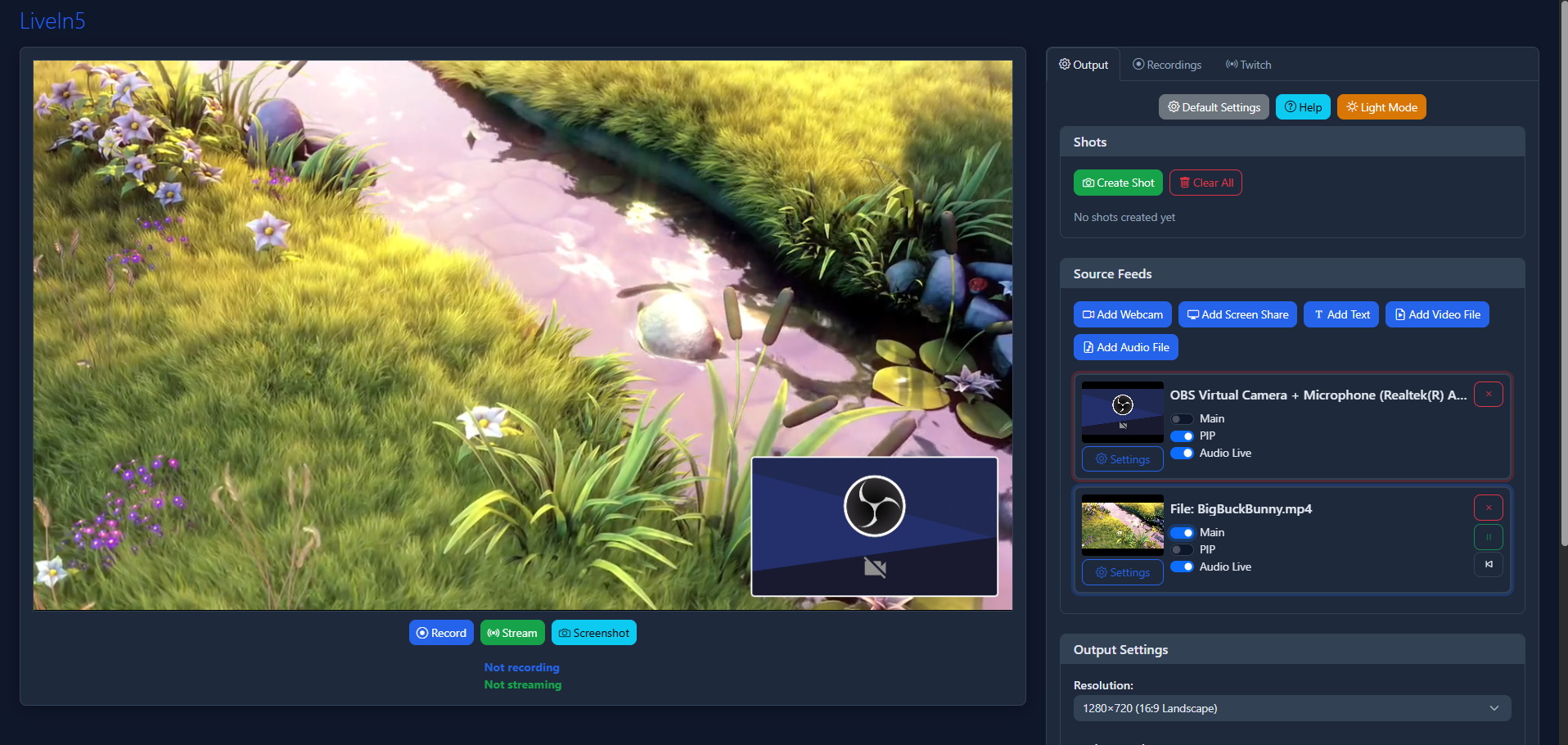
Task: Switch to the Output tab
Action: click(x=1084, y=65)
